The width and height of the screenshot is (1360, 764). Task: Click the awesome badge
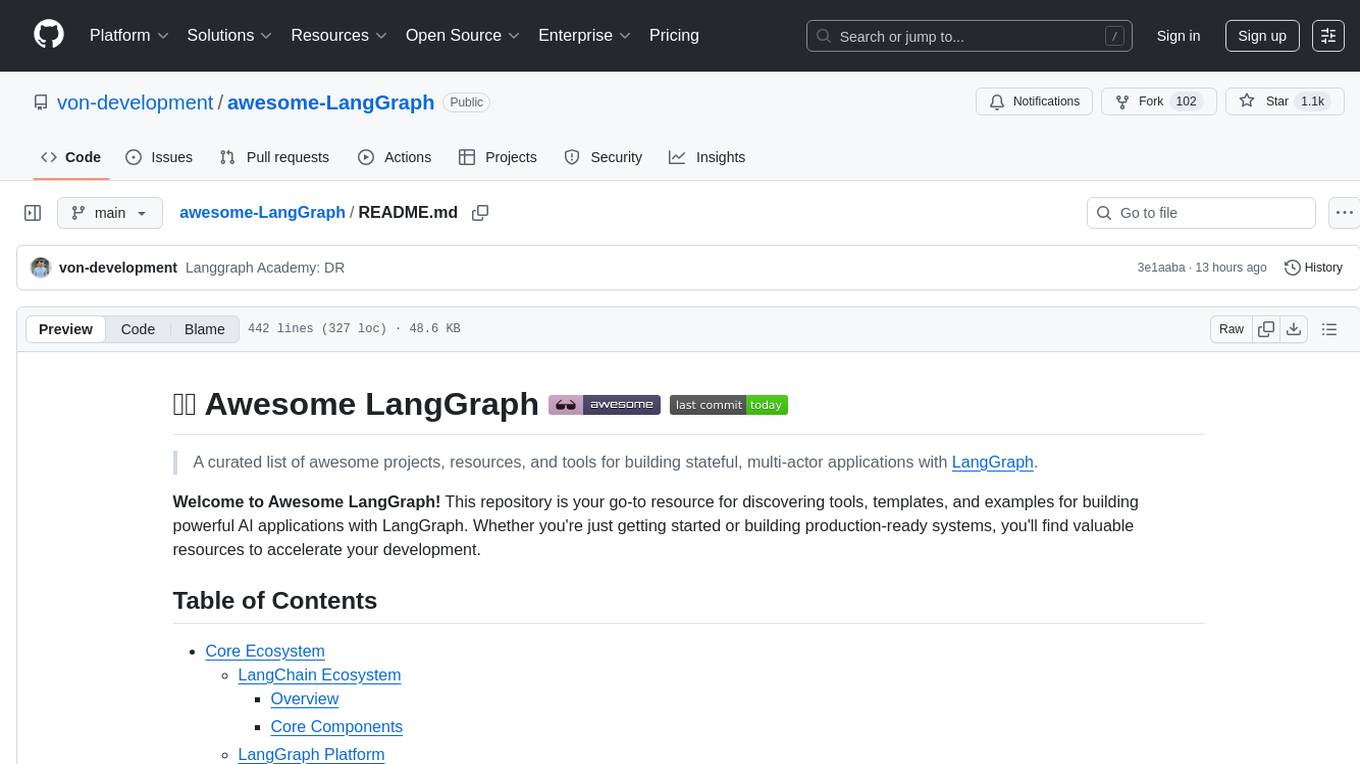click(x=605, y=405)
